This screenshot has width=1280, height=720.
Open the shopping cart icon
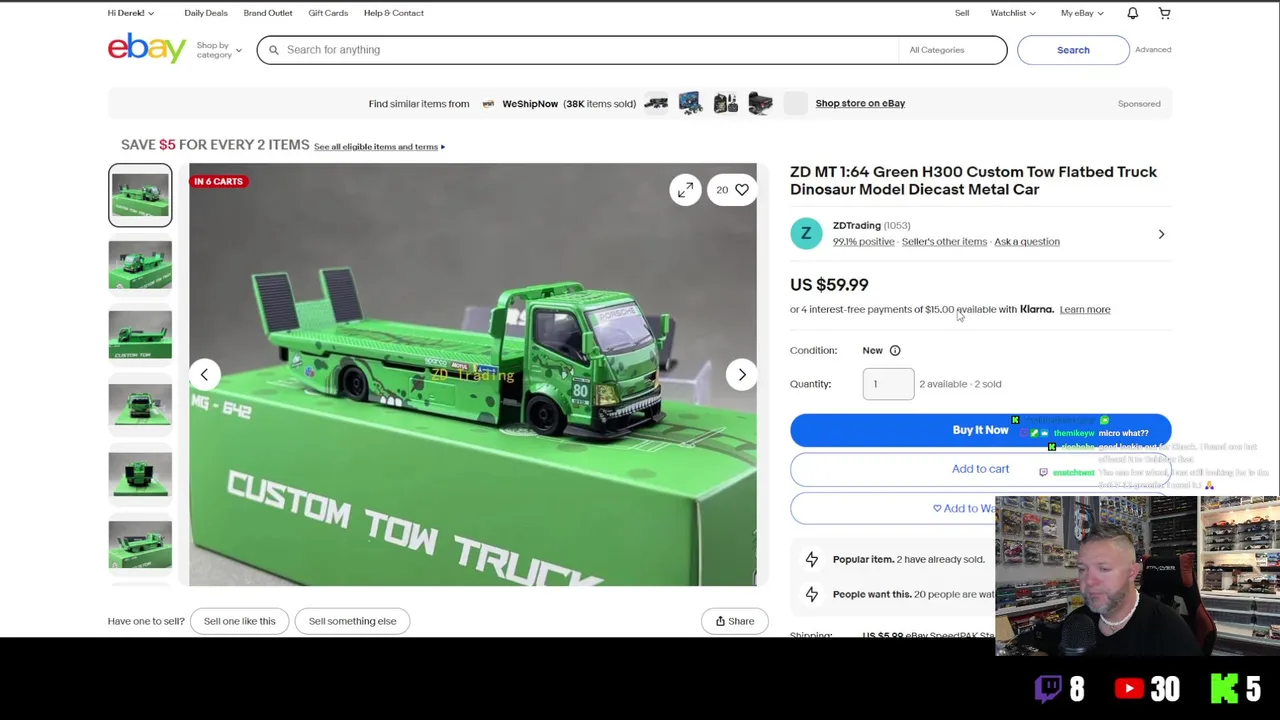1164,13
